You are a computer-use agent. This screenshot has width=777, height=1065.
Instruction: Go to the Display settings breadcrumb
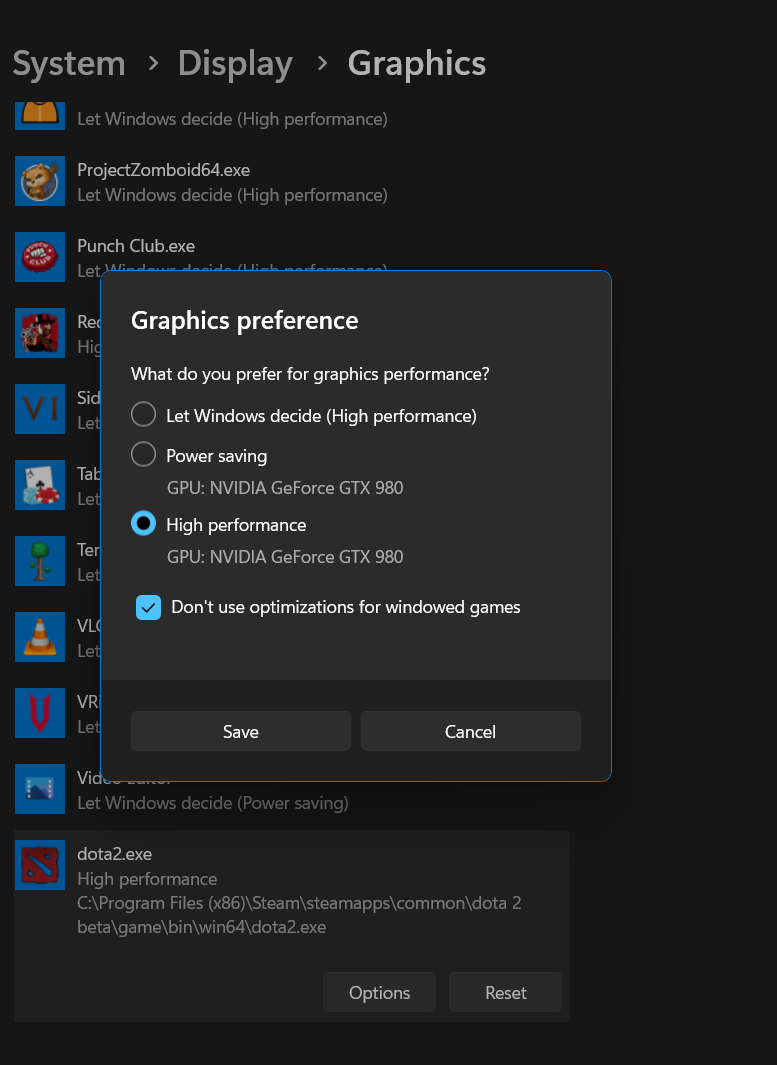coord(235,62)
